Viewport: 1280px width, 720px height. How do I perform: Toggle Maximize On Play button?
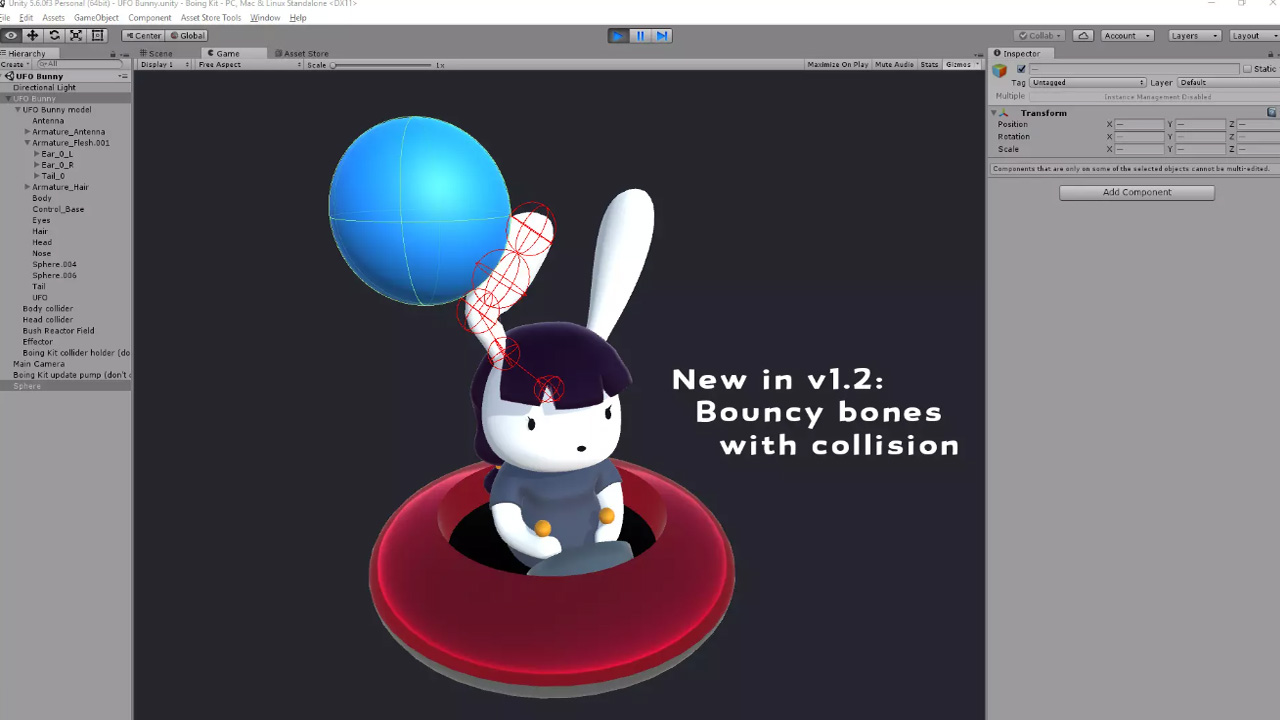(x=837, y=65)
